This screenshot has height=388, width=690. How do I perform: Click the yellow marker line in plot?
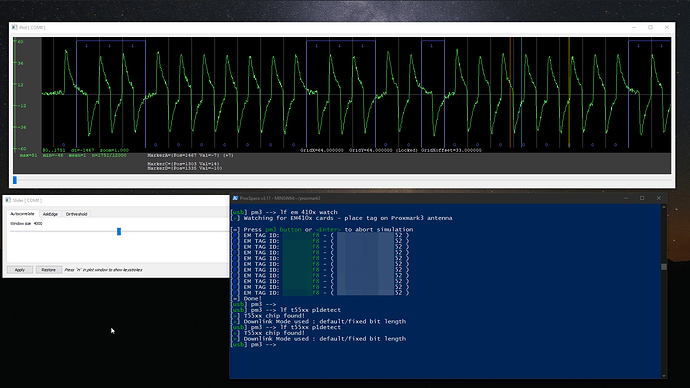click(569, 92)
